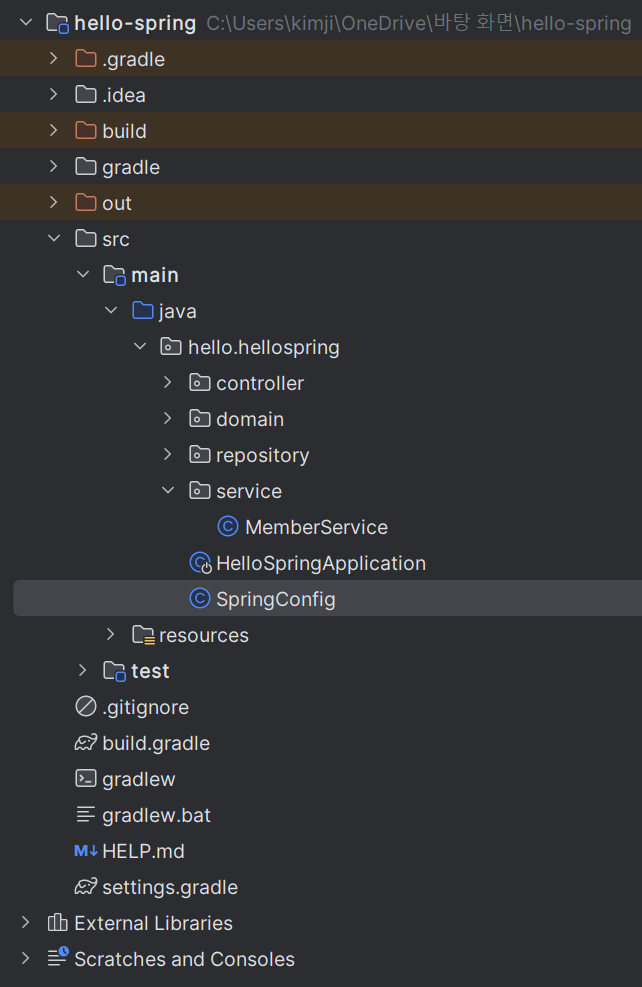Click the HELP.md markdown file icon
The height and width of the screenshot is (987, 642).
[86, 851]
